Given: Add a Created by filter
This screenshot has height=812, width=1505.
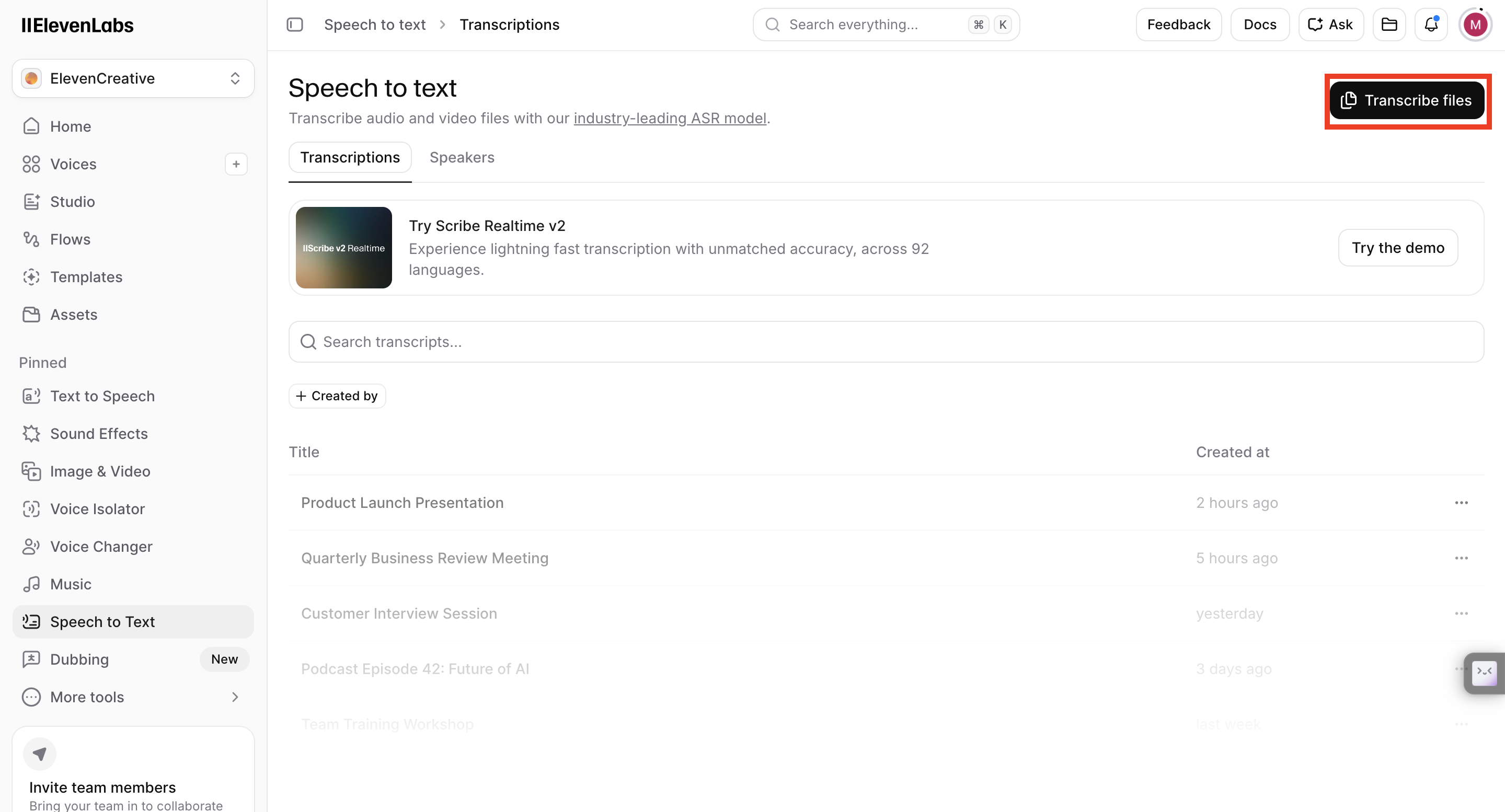Looking at the screenshot, I should coord(337,396).
